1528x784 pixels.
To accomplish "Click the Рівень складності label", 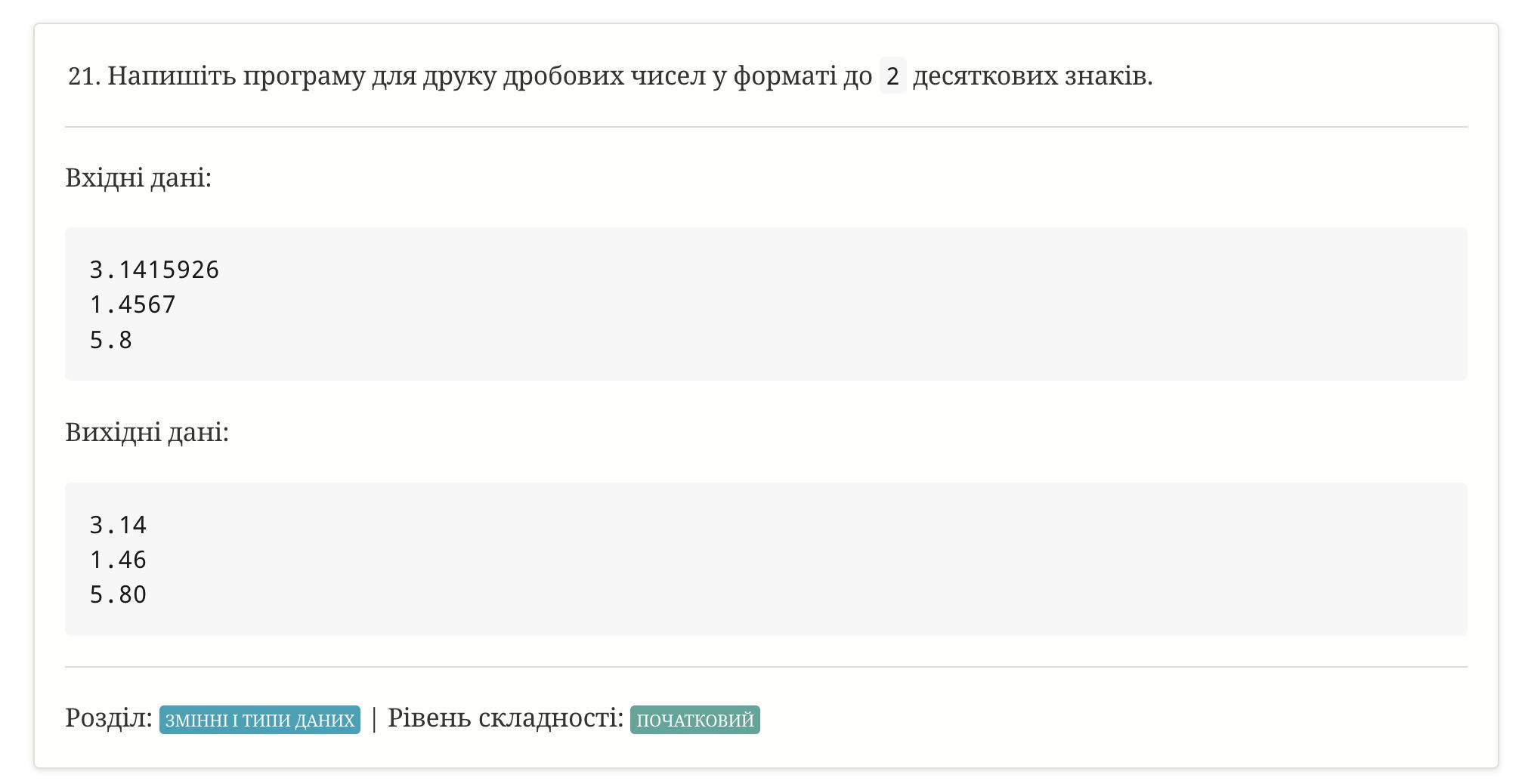I will [506, 718].
